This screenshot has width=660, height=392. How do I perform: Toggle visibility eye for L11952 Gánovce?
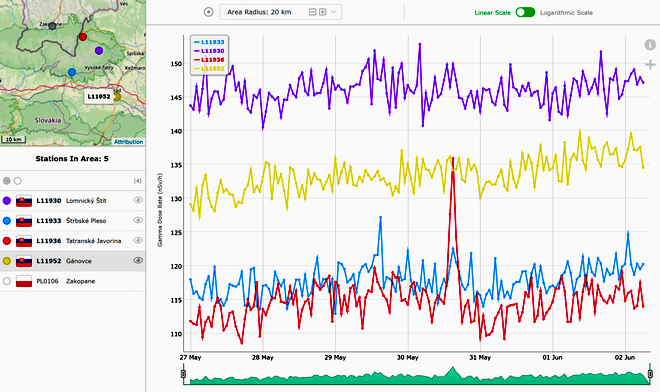(138, 261)
